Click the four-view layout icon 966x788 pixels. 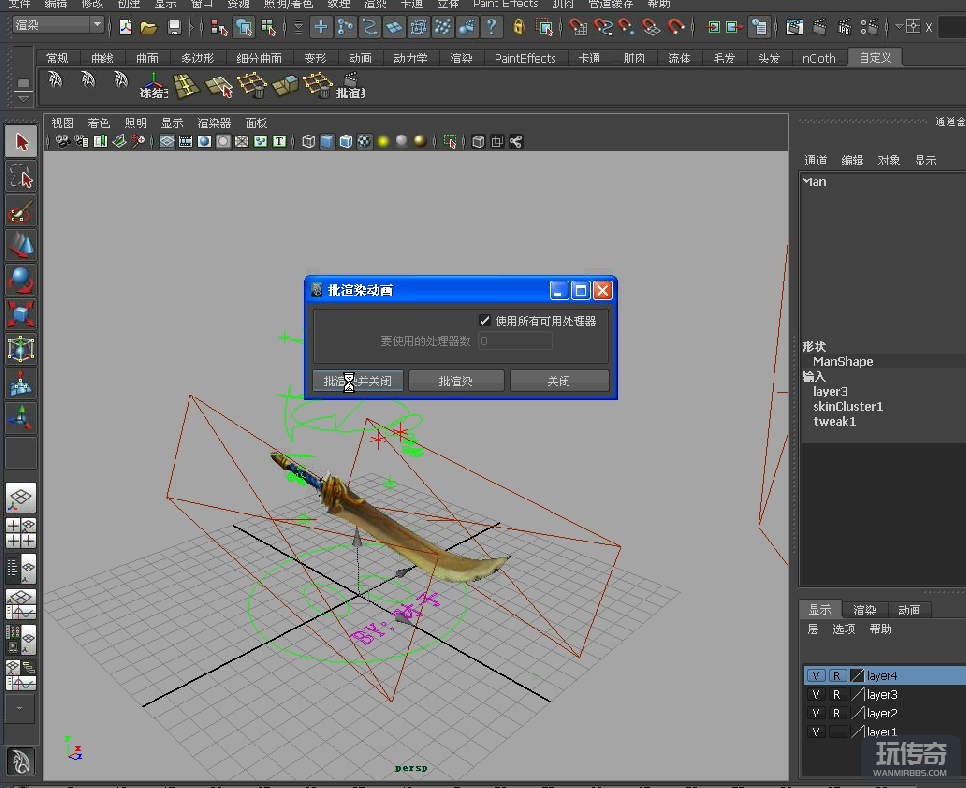(x=21, y=533)
